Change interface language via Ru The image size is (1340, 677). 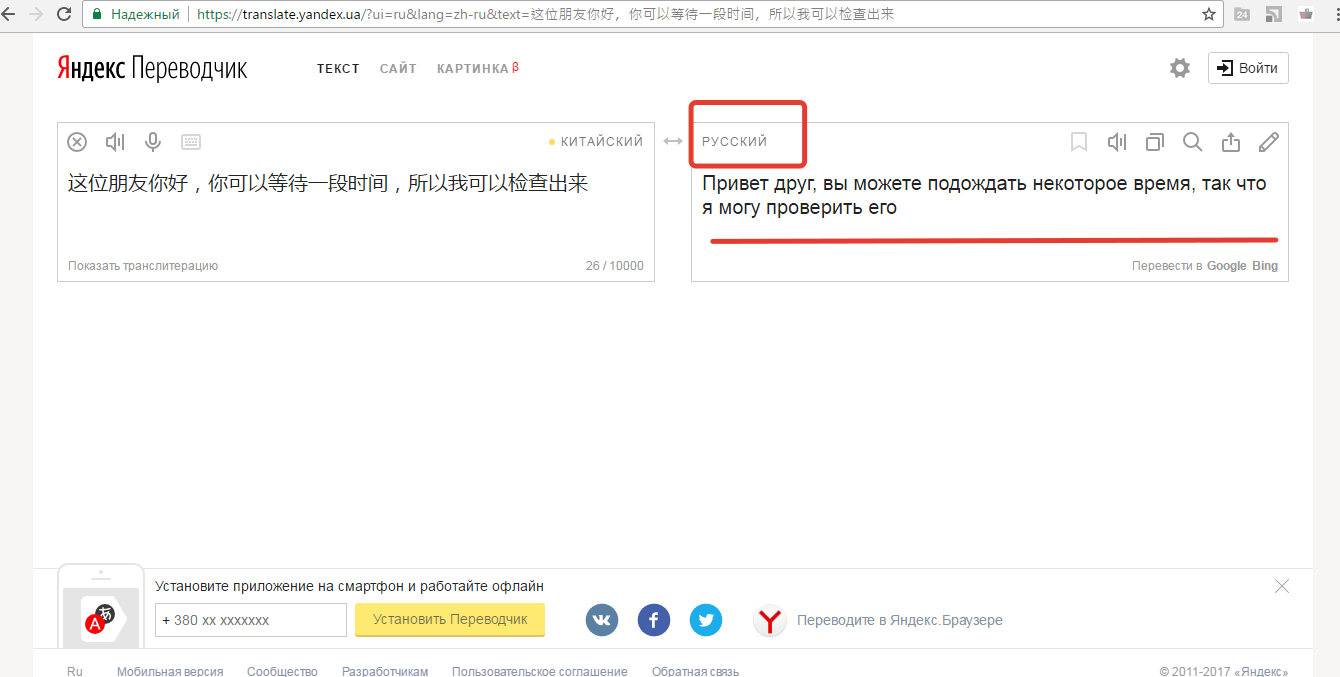pyautogui.click(x=75, y=672)
